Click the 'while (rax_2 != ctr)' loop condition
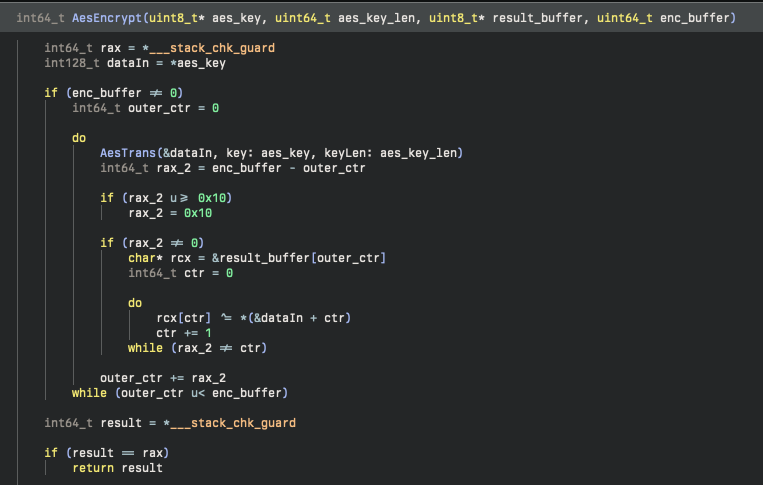 click(198, 348)
